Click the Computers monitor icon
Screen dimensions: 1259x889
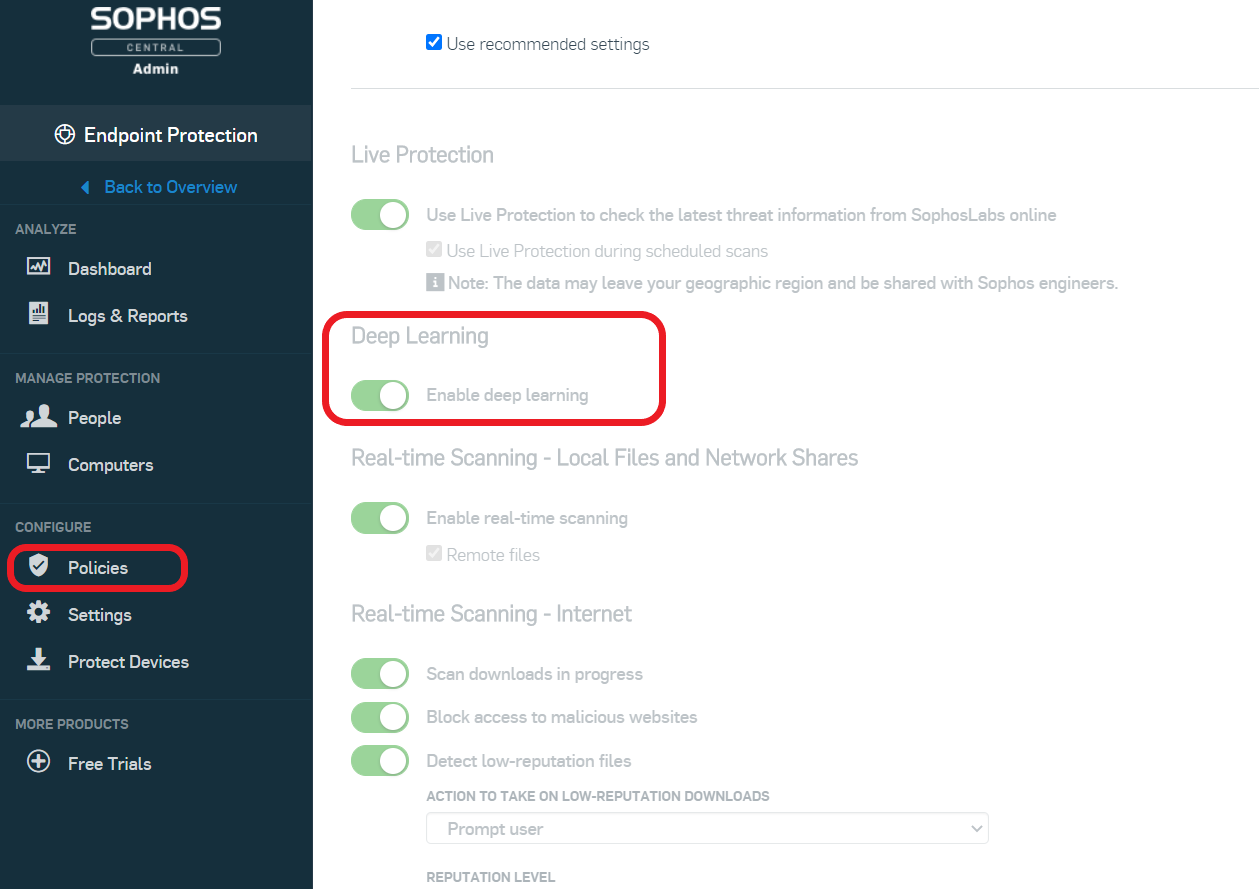(x=38, y=464)
